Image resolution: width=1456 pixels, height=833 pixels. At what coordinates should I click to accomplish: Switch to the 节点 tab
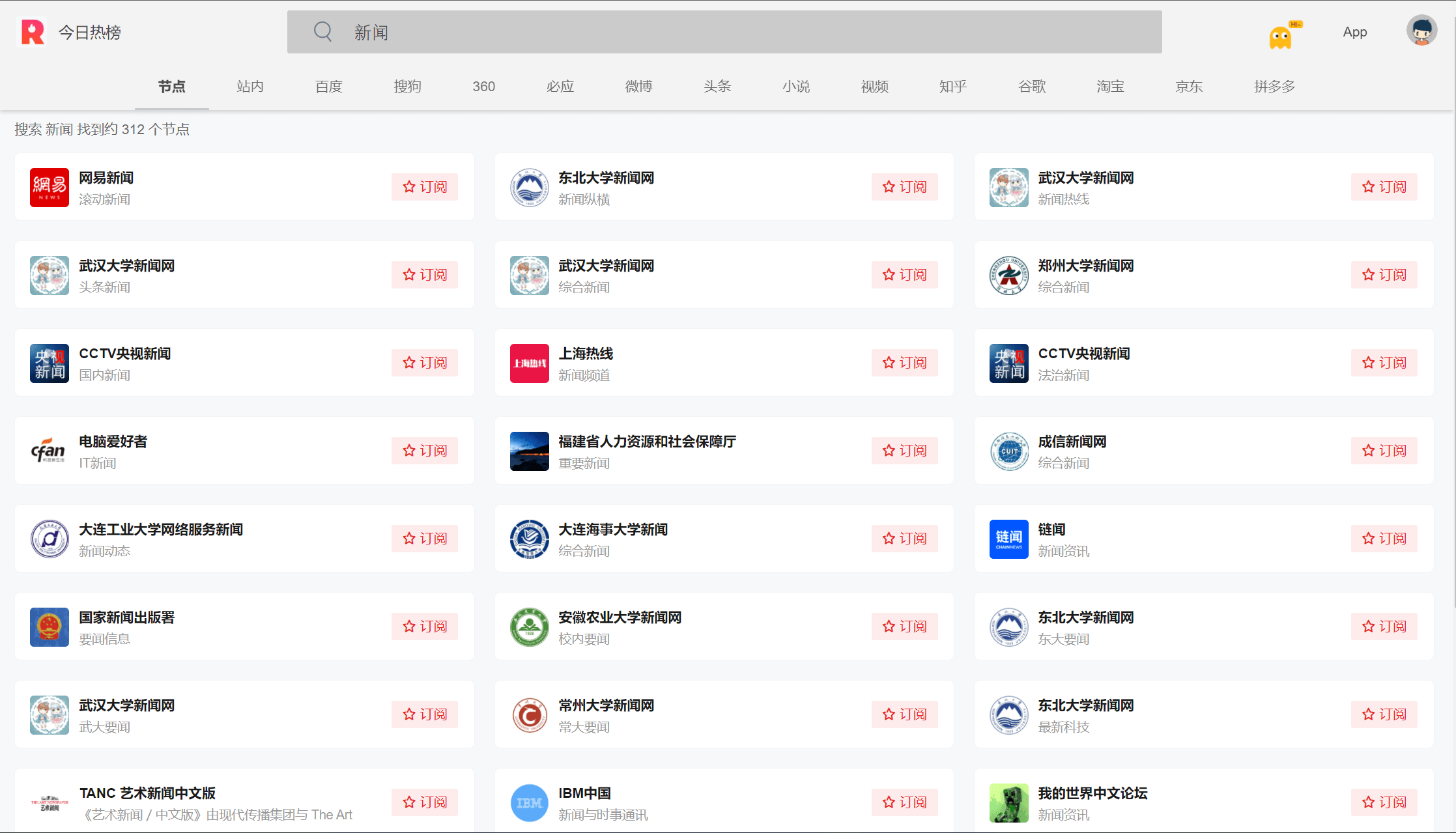[172, 87]
